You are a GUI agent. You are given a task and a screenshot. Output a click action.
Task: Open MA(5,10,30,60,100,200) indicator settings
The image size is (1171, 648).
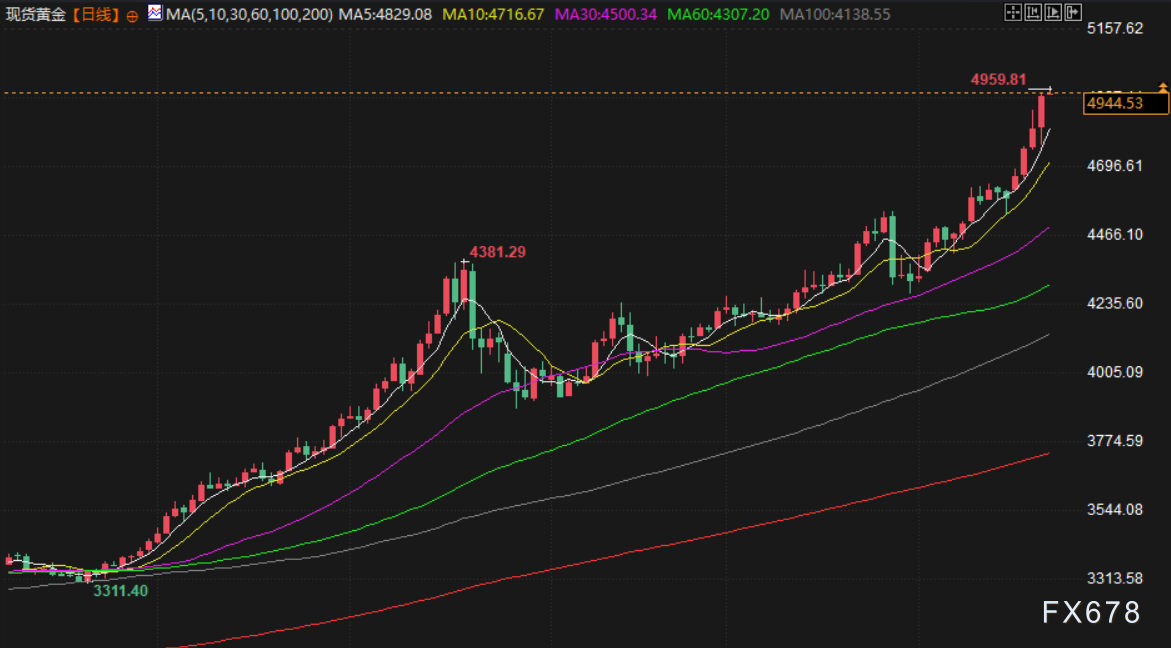pos(249,13)
